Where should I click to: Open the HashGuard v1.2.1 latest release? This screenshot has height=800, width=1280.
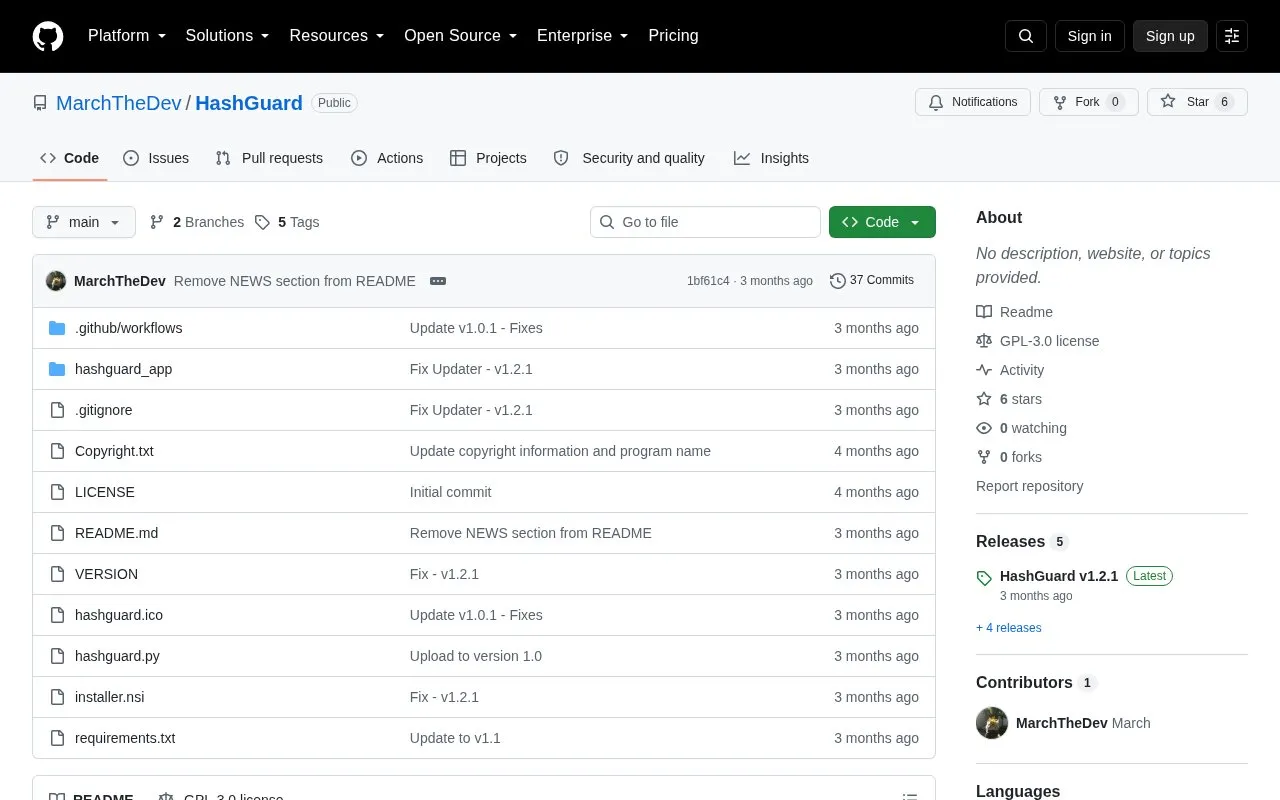[x=1059, y=576]
